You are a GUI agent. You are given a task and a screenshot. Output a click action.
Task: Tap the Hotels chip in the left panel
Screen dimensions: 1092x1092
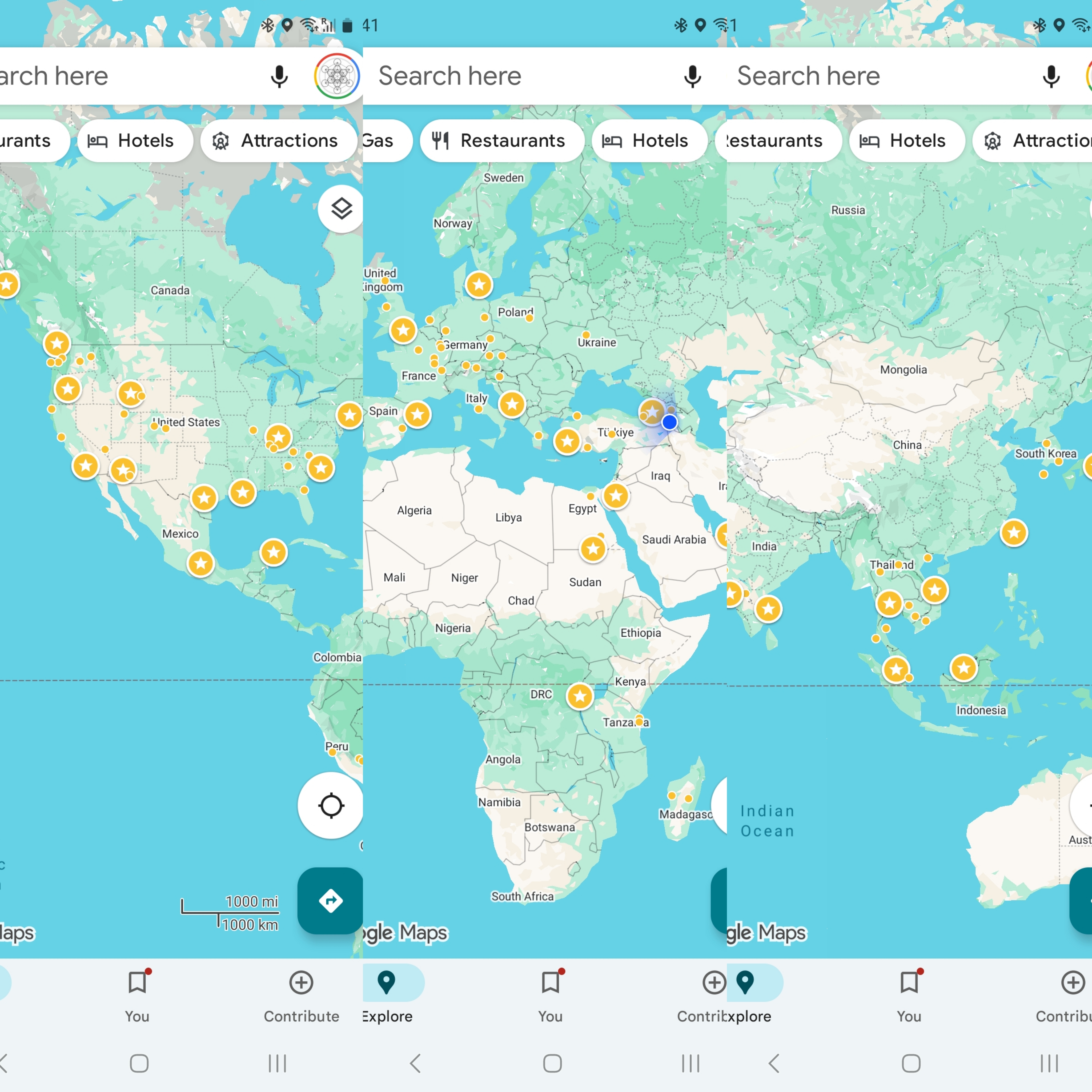[135, 141]
